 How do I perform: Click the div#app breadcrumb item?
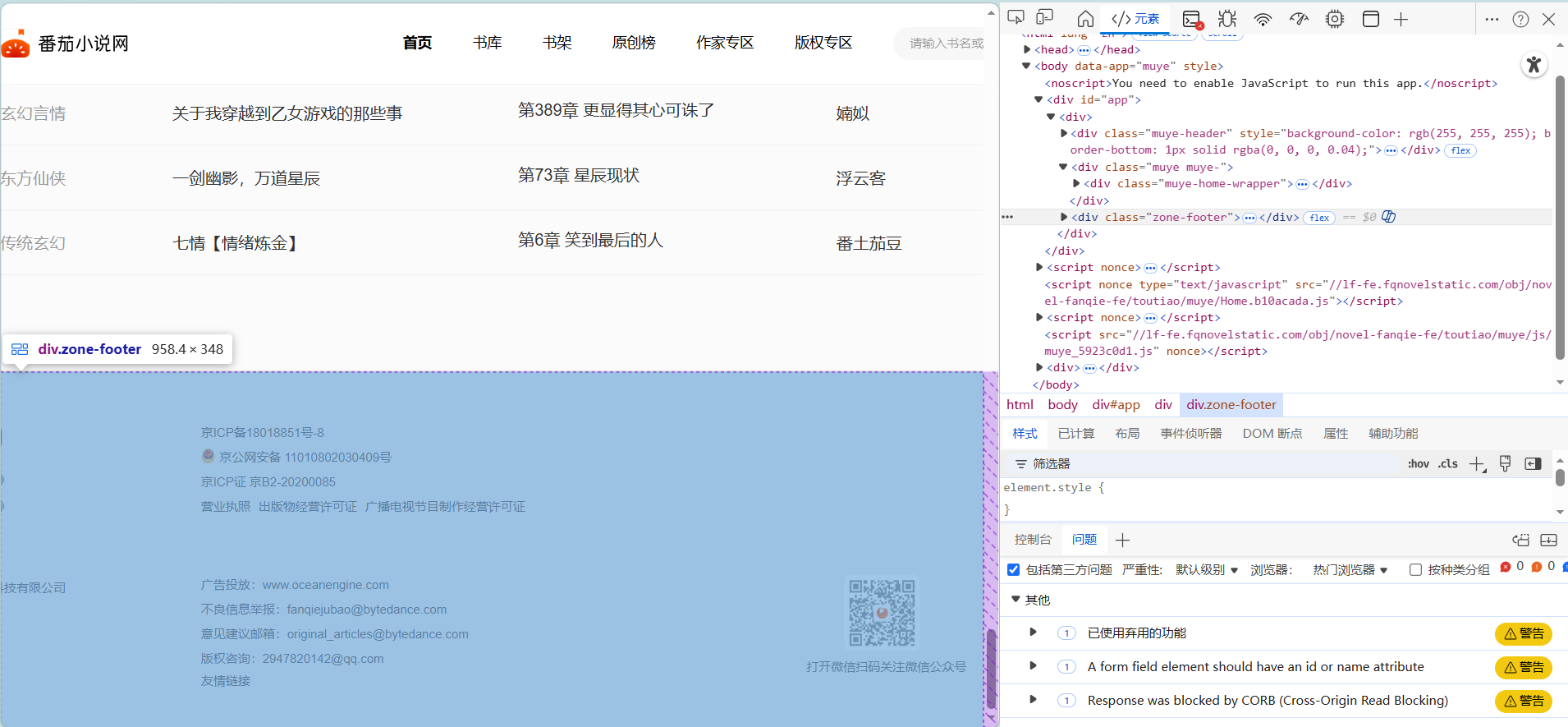tap(1116, 404)
